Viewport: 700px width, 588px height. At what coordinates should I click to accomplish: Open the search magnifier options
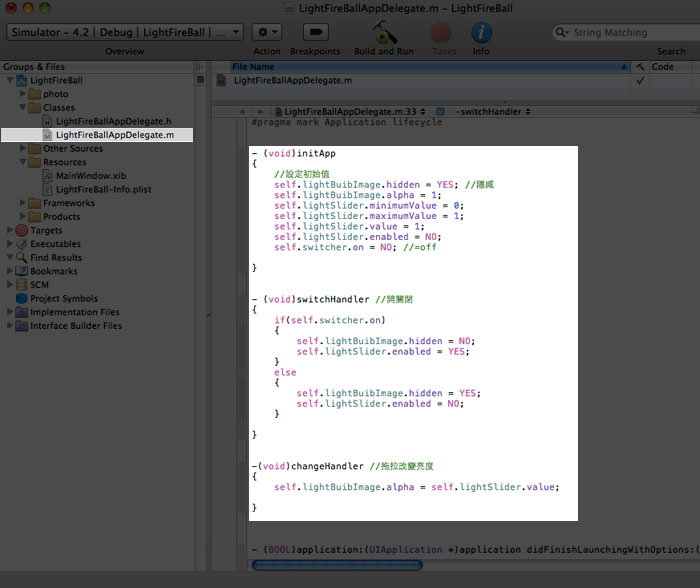(x=561, y=33)
